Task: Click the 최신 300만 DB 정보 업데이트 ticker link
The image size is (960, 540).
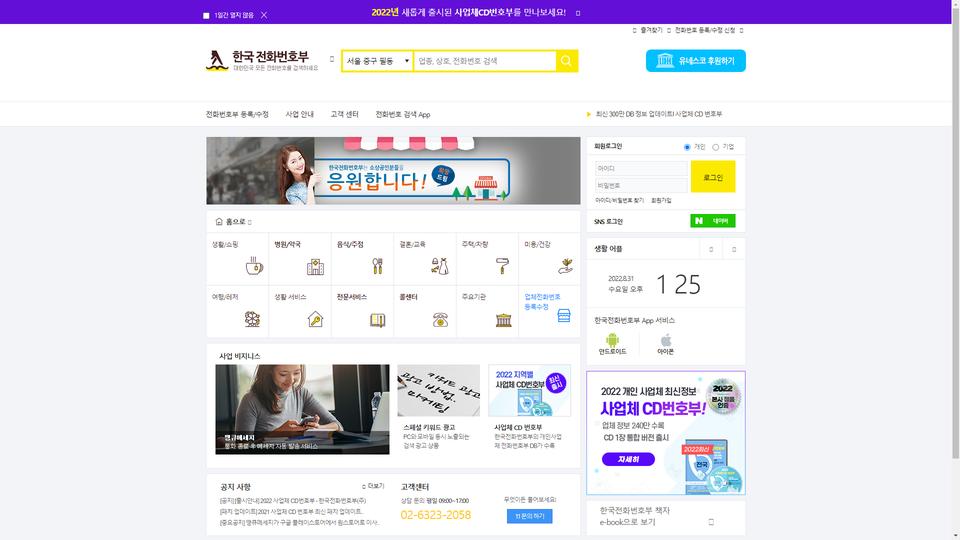Action: [x=659, y=114]
